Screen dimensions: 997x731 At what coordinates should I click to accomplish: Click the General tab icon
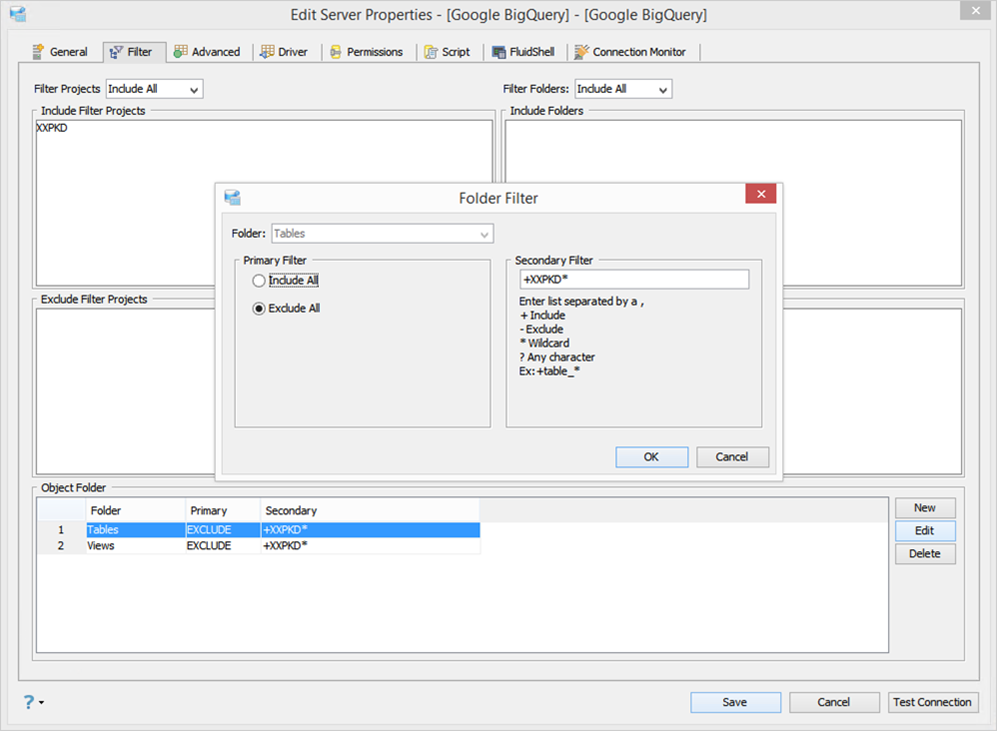(38, 51)
